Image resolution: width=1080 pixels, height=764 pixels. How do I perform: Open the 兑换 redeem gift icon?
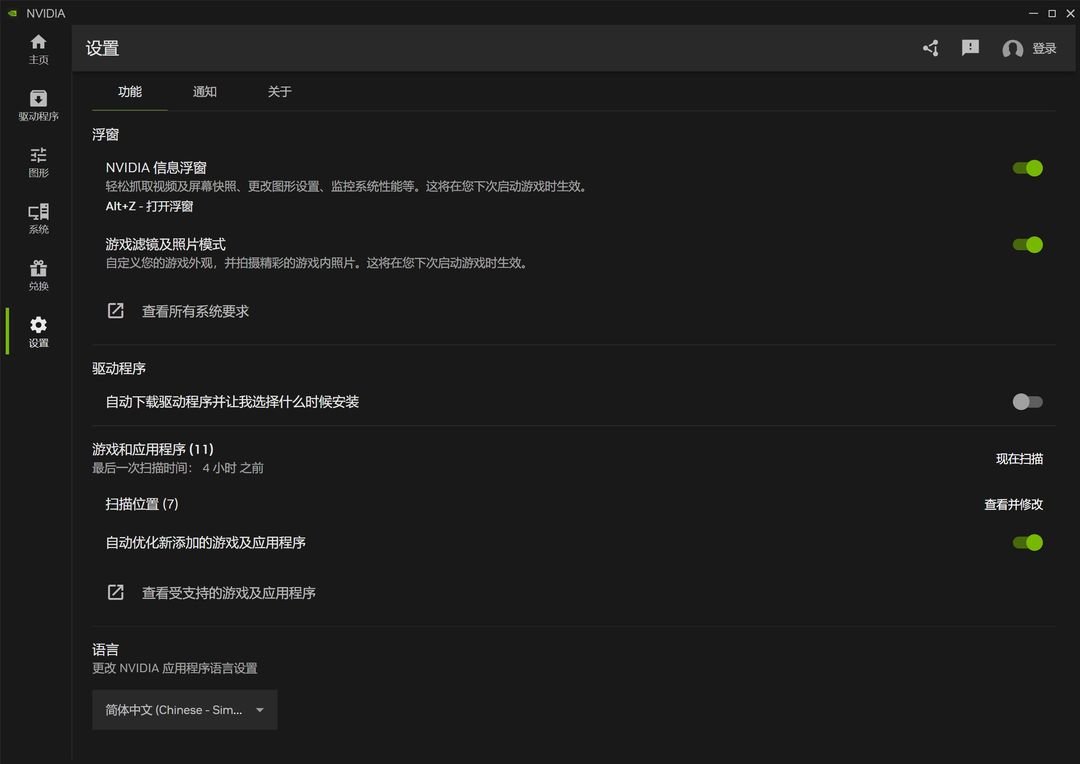pyautogui.click(x=39, y=268)
